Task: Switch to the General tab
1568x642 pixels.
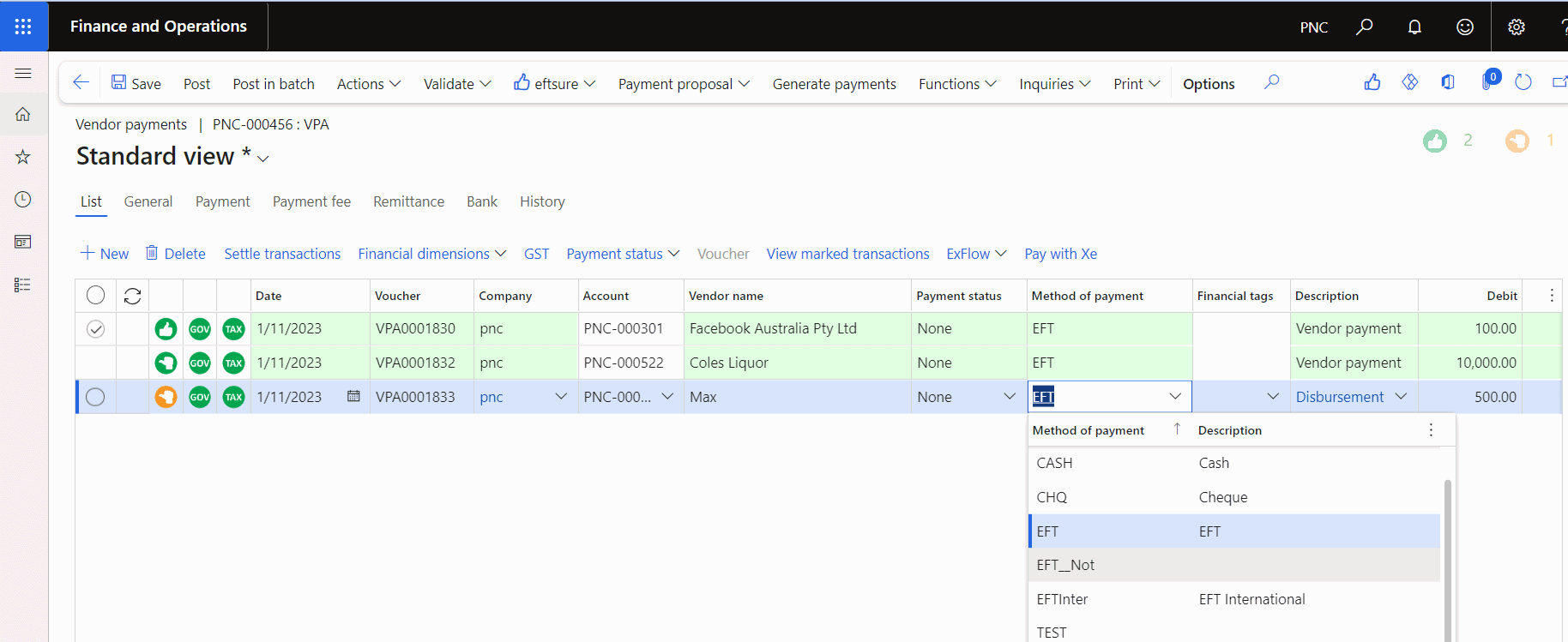Action: pos(148,201)
